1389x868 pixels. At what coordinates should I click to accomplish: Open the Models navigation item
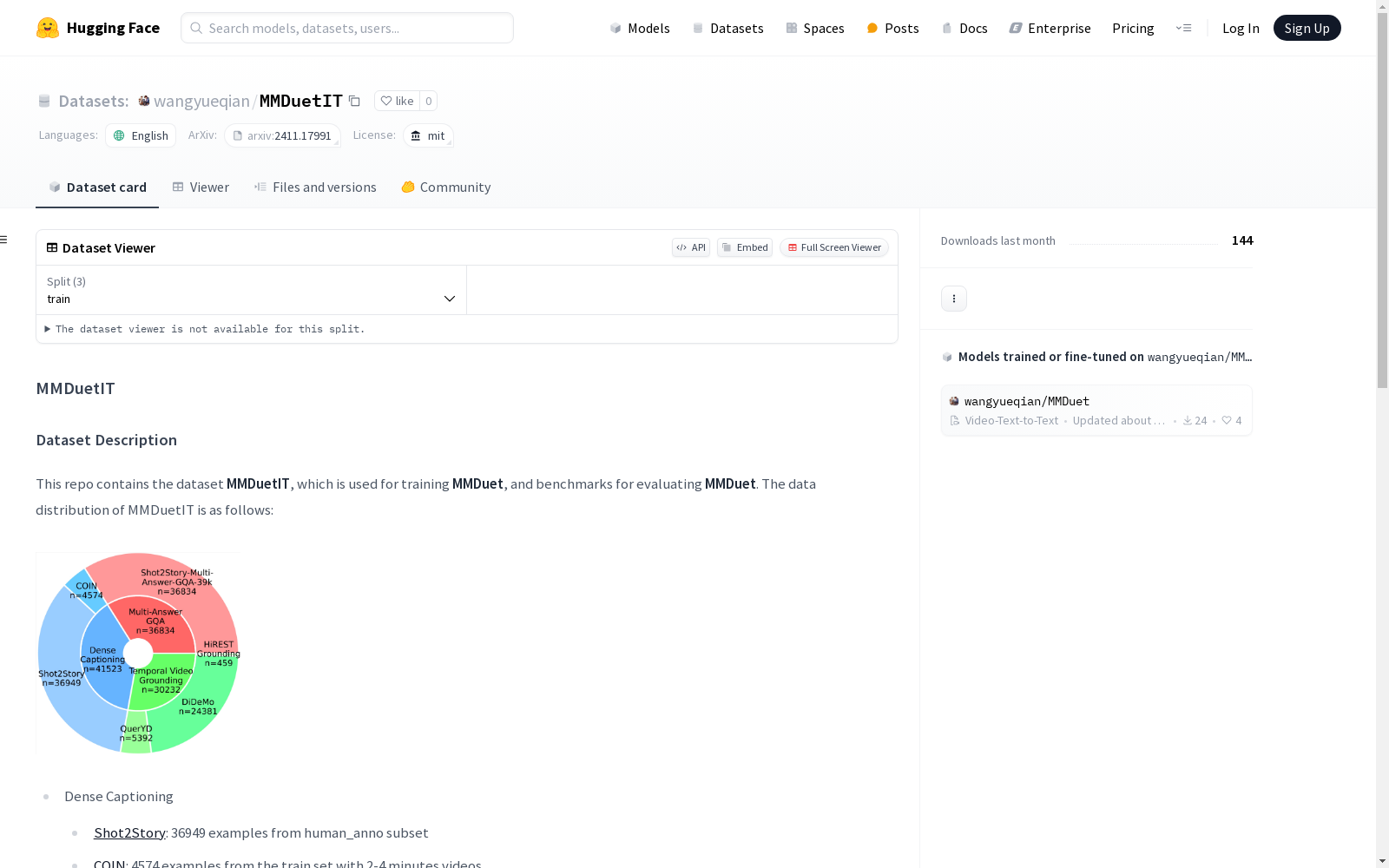pyautogui.click(x=640, y=28)
